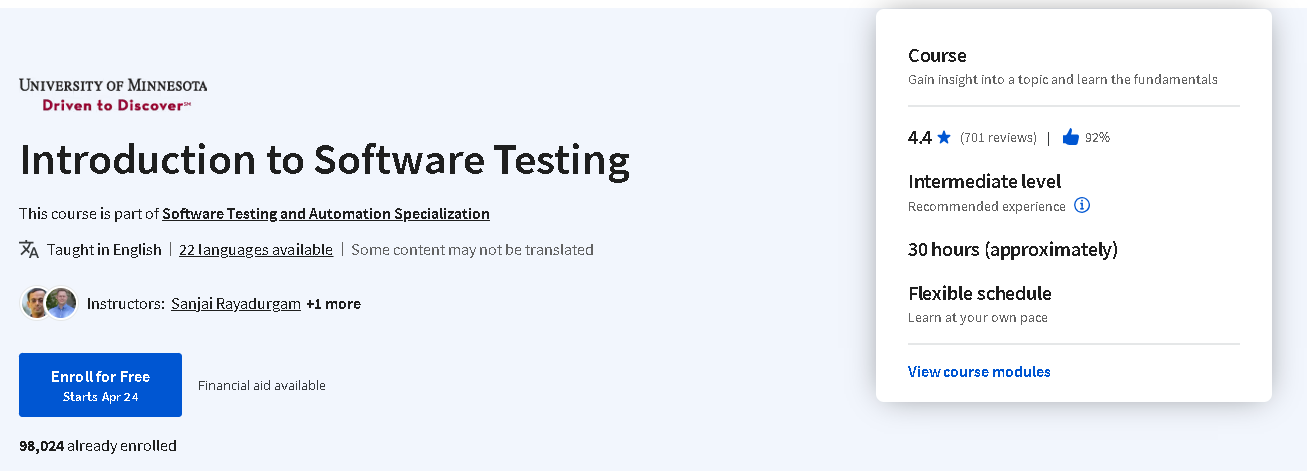
Task: Click the Recommended experience label
Action: [x=987, y=206]
